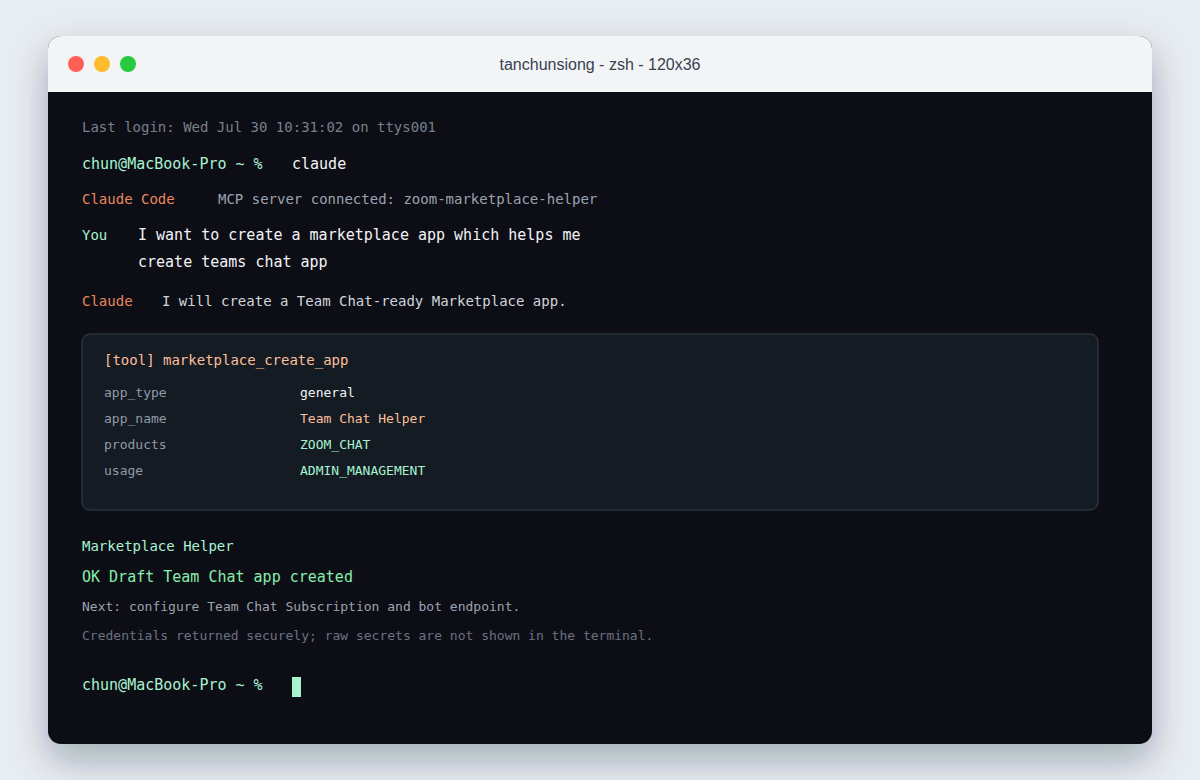Click the orange 'Claude' speaker label

107,301
